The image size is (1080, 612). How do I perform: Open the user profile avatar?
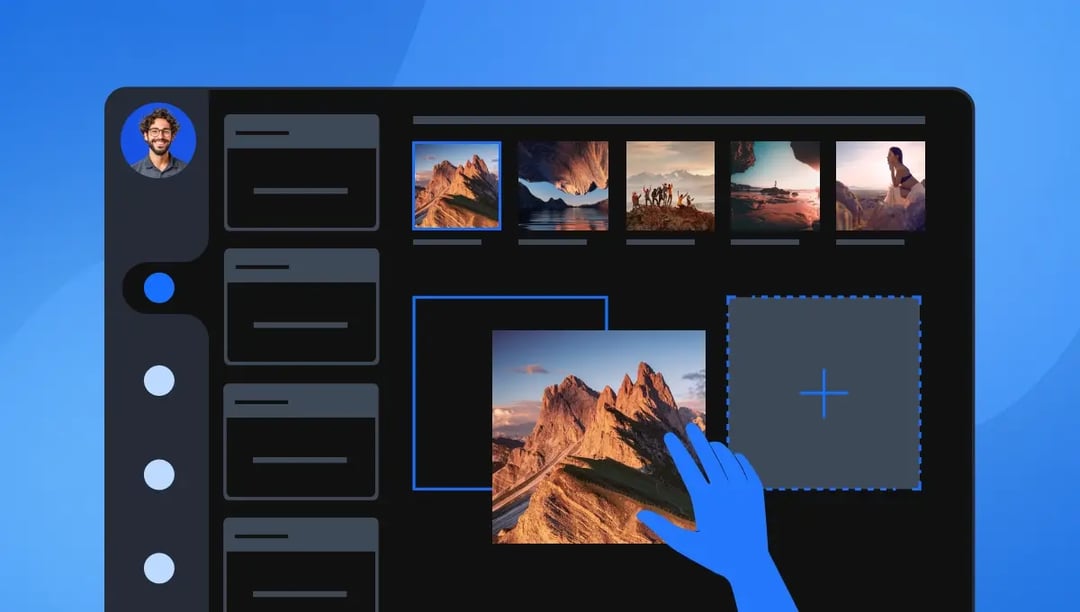(158, 141)
